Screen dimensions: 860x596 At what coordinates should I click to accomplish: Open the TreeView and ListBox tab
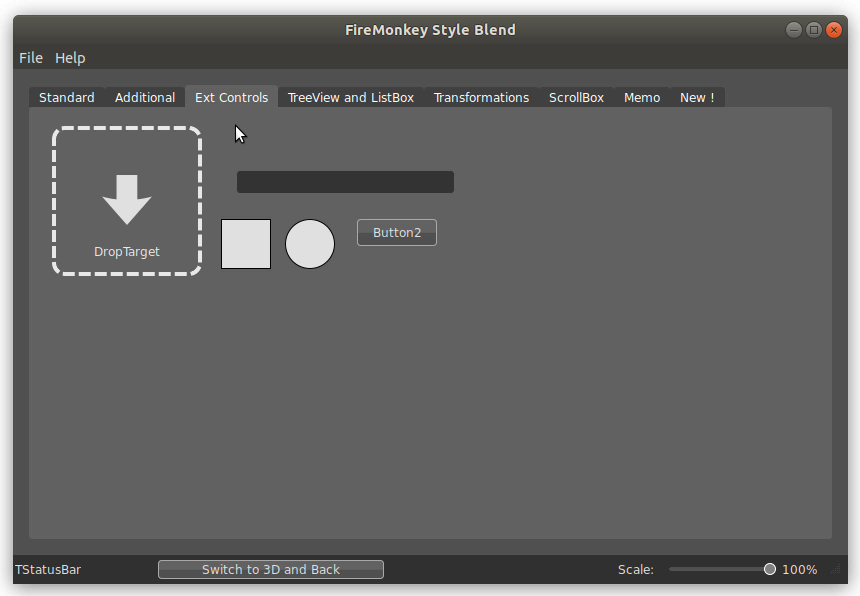point(351,98)
